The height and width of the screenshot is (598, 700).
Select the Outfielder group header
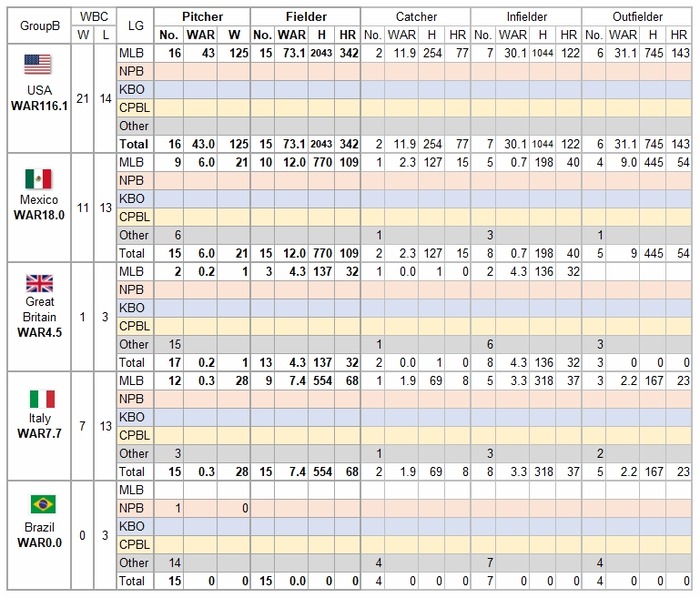(637, 17)
